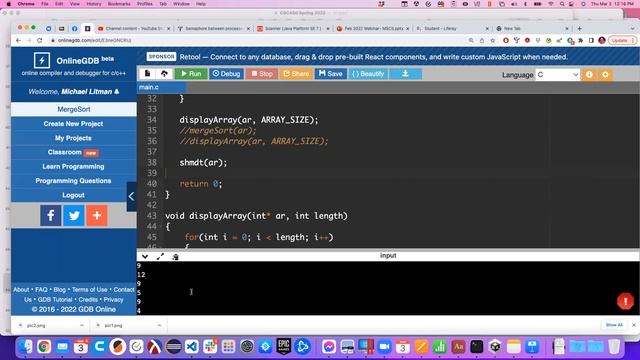640x360 pixels.
Task: Click the orange info icon beside Language
Action: click(589, 75)
